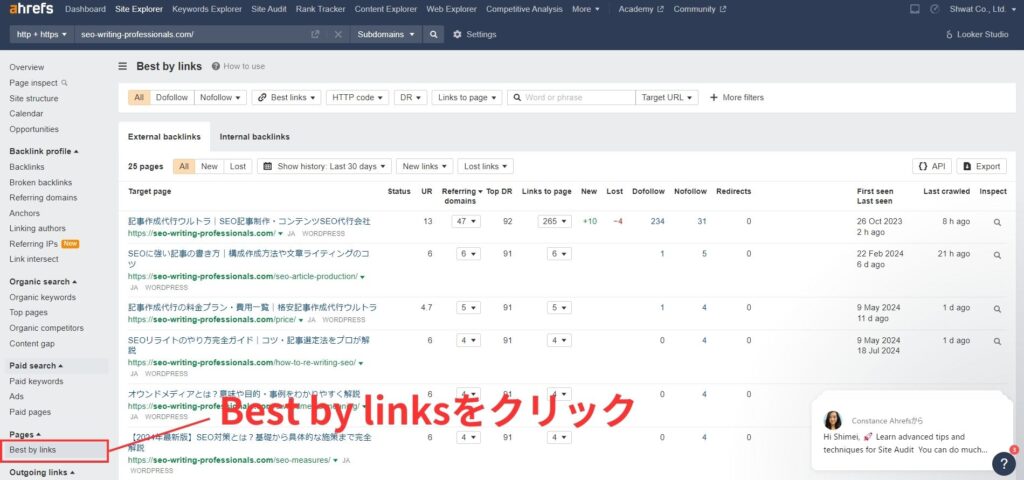Open the Target URL dropdown
This screenshot has height=480, width=1024.
[667, 97]
